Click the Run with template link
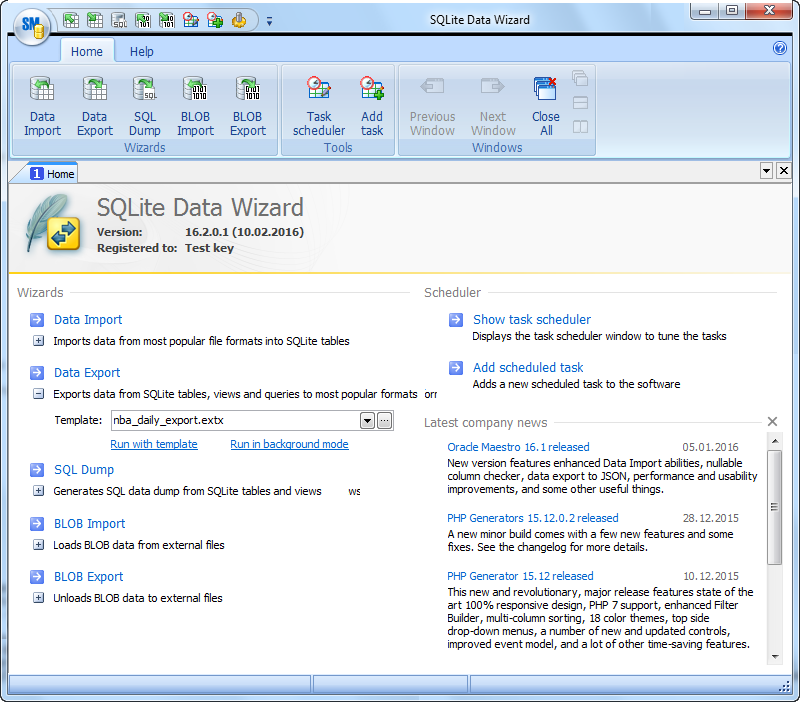 (154, 443)
